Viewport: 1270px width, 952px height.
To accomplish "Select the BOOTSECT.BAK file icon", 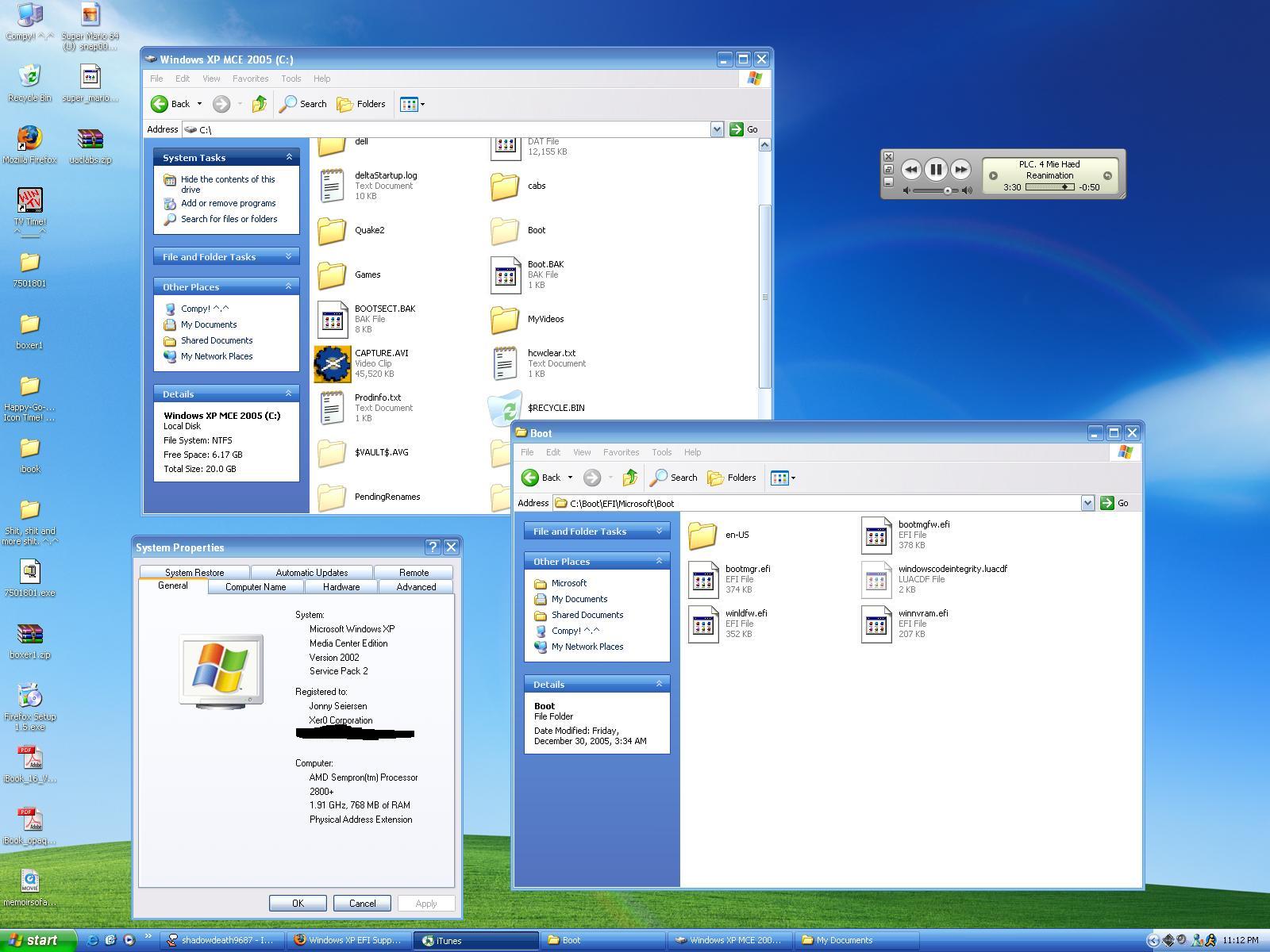I will [332, 319].
